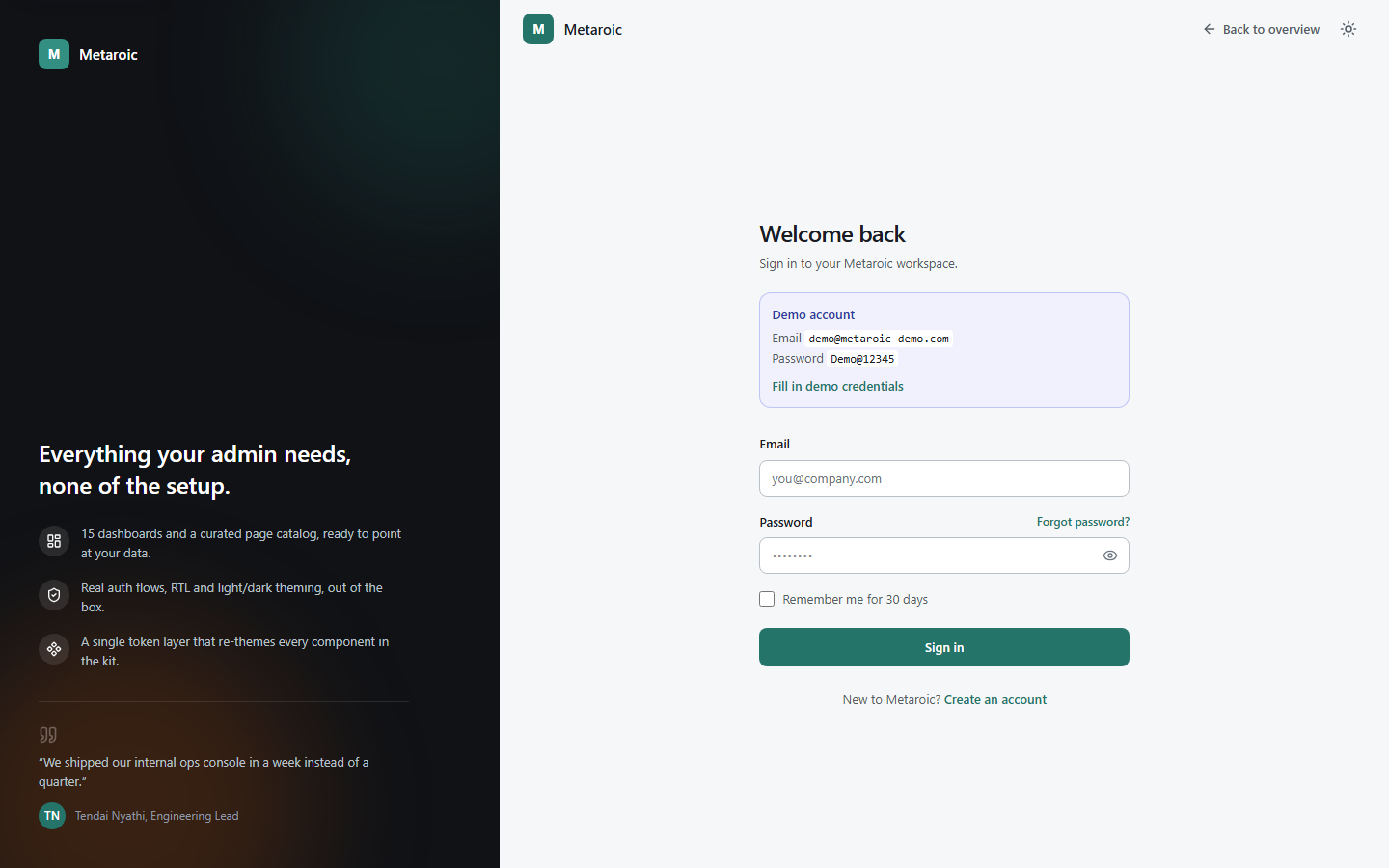Click the token layer components icon
1389x868 pixels.
click(x=54, y=649)
